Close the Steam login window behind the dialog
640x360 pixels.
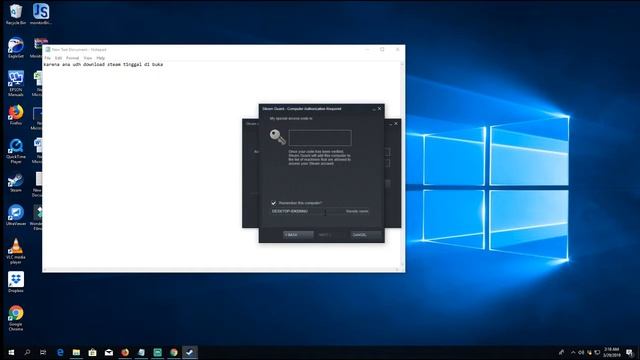tap(396, 123)
